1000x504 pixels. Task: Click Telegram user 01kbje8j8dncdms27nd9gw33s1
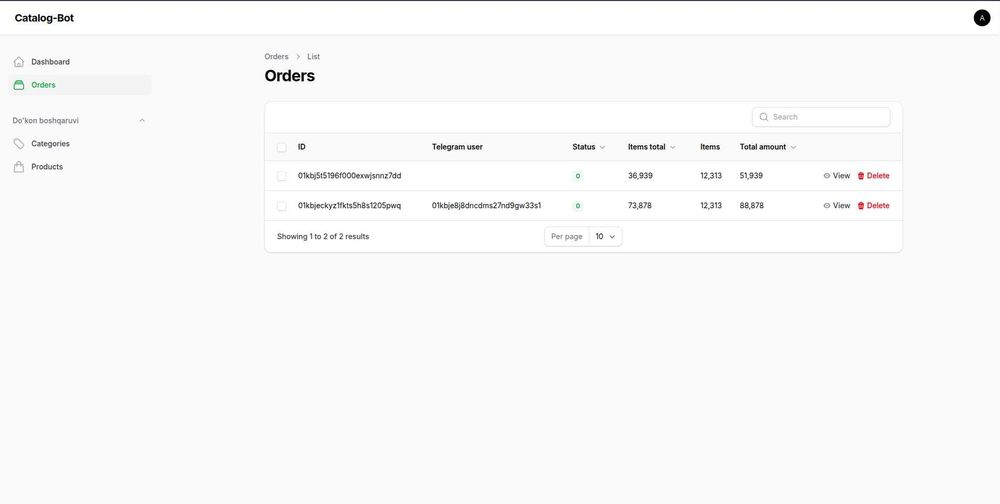(487, 205)
